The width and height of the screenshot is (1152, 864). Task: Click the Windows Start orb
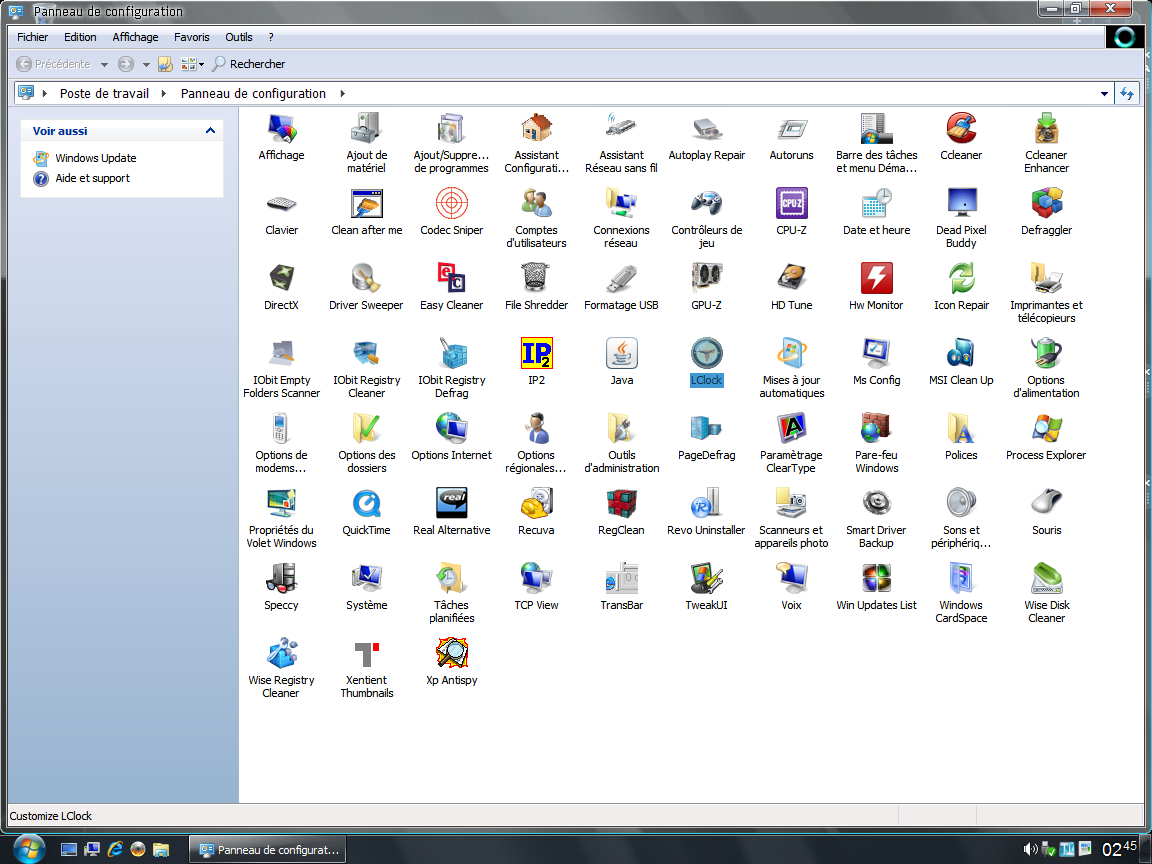tap(27, 849)
